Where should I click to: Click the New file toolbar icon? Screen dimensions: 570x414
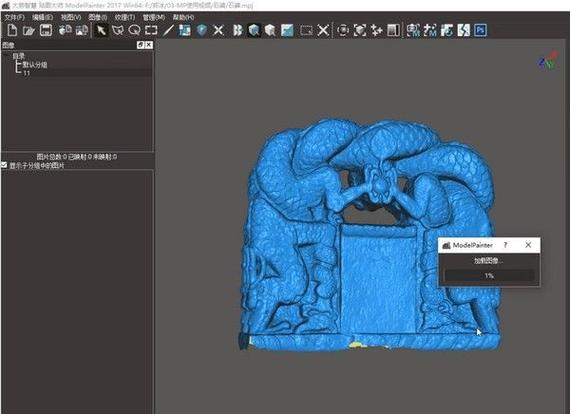pyautogui.click(x=12, y=30)
